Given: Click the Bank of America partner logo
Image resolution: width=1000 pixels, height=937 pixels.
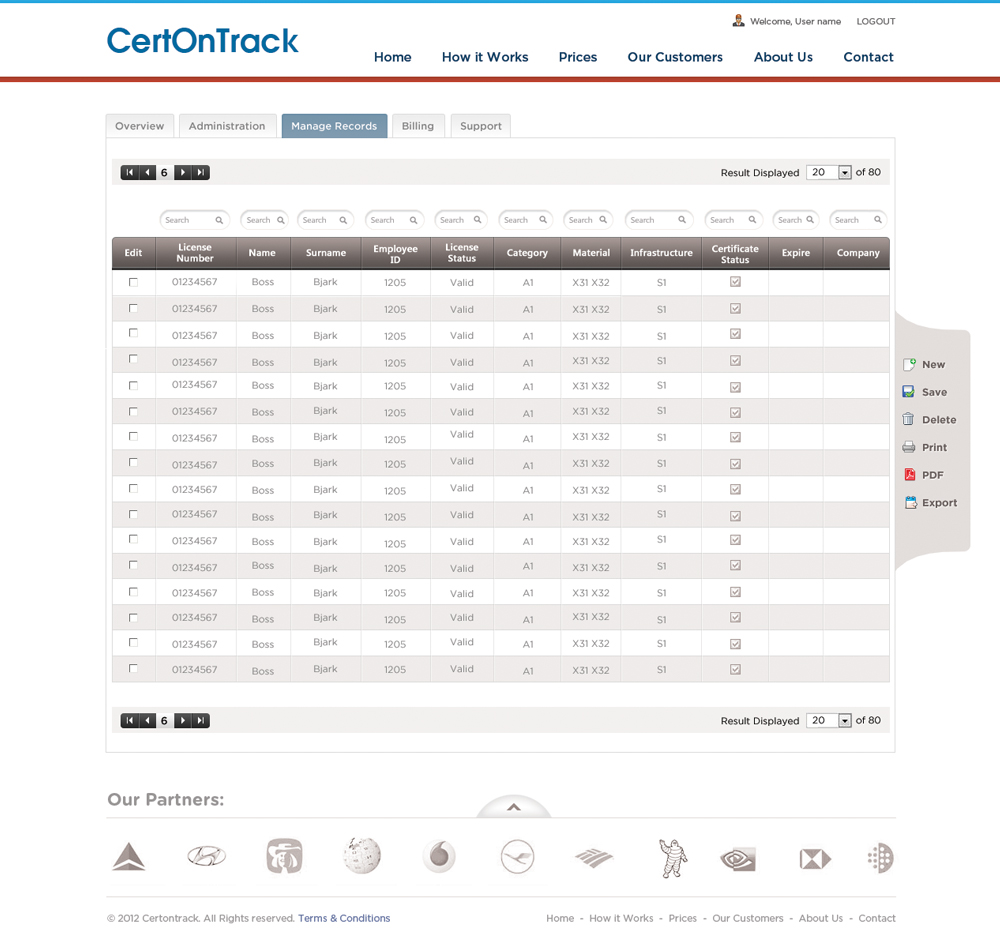Looking at the screenshot, I should [x=593, y=858].
